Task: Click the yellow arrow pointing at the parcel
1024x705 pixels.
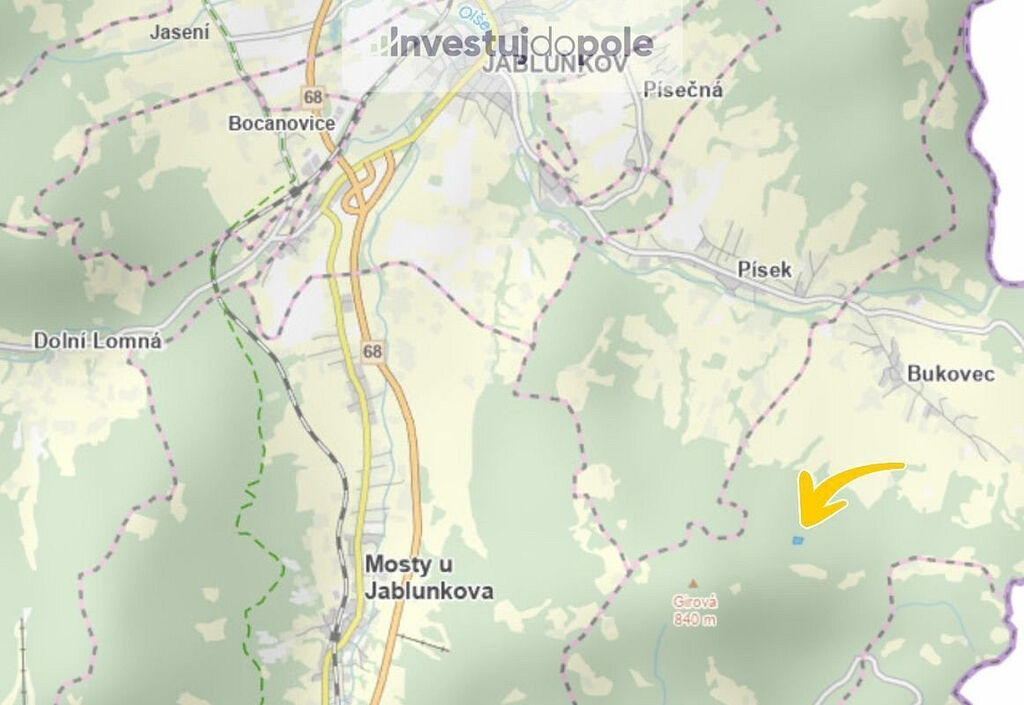Action: (848, 494)
